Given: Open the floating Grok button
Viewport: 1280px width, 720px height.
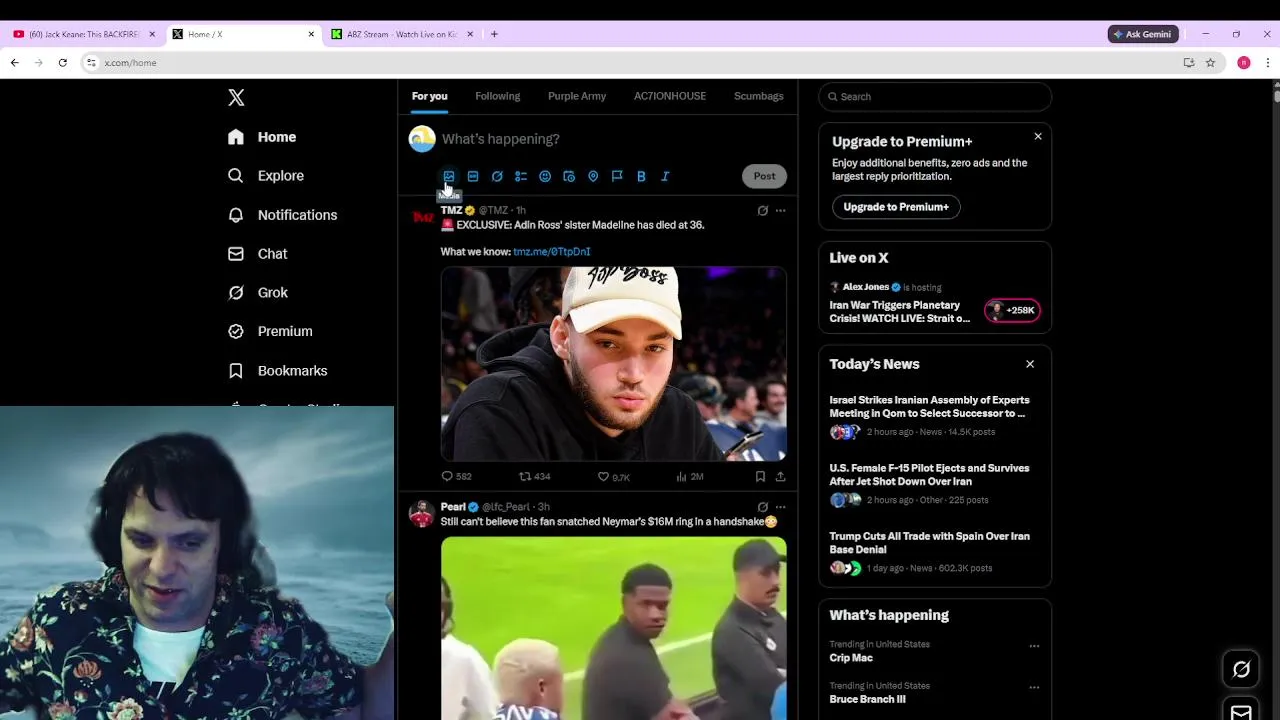Looking at the screenshot, I should [x=1241, y=670].
